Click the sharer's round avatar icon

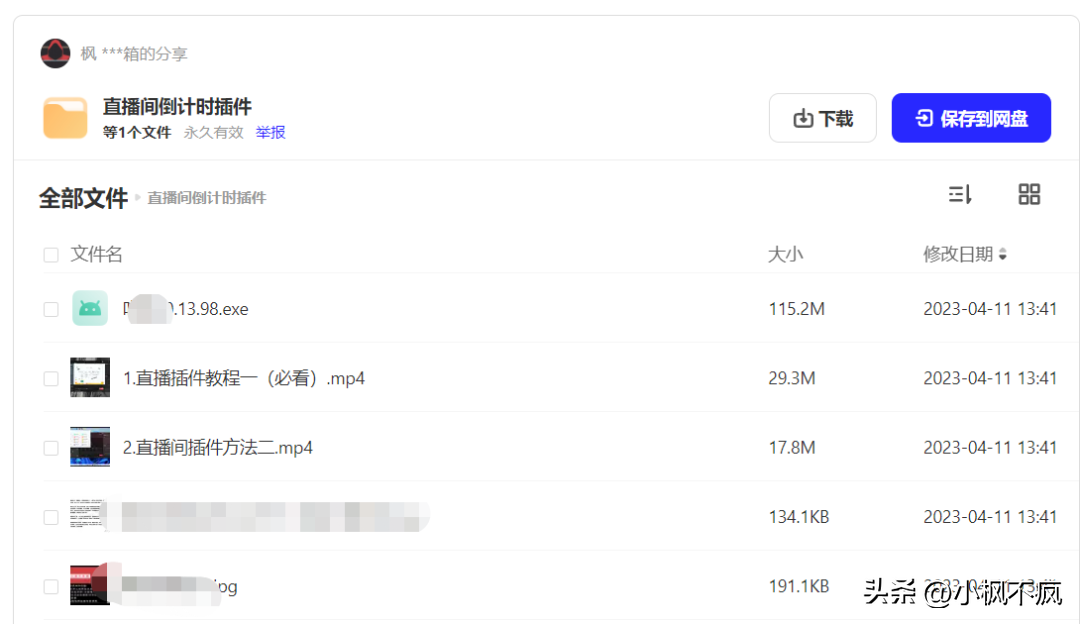[x=55, y=53]
